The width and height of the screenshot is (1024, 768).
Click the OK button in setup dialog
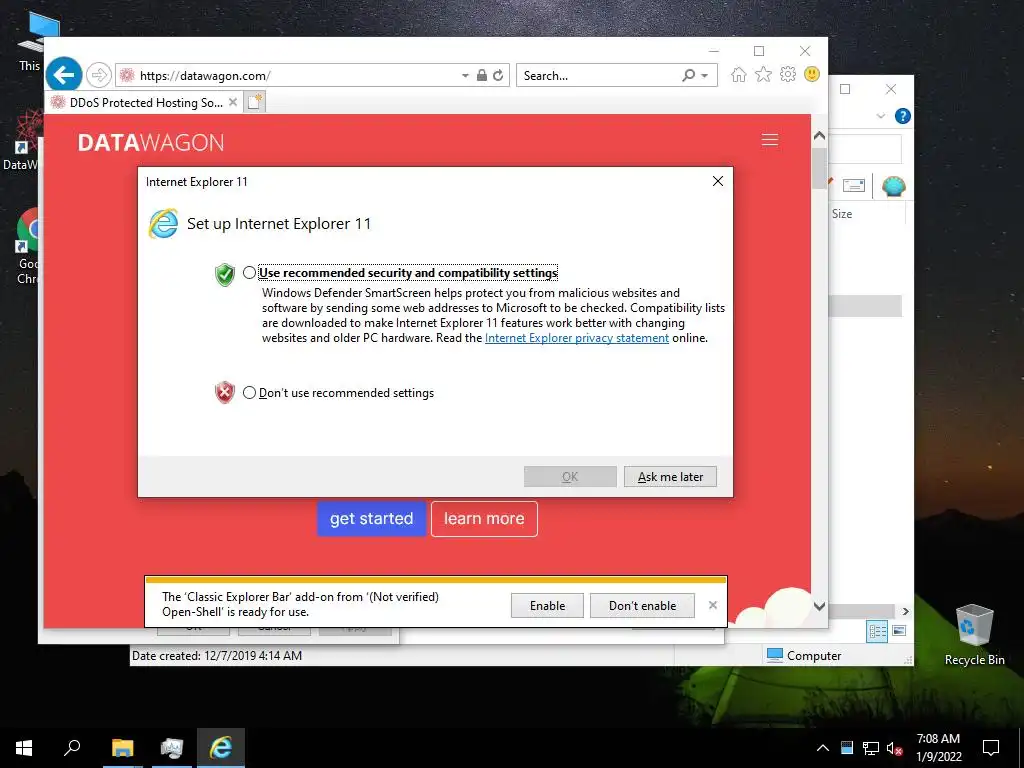pos(570,477)
